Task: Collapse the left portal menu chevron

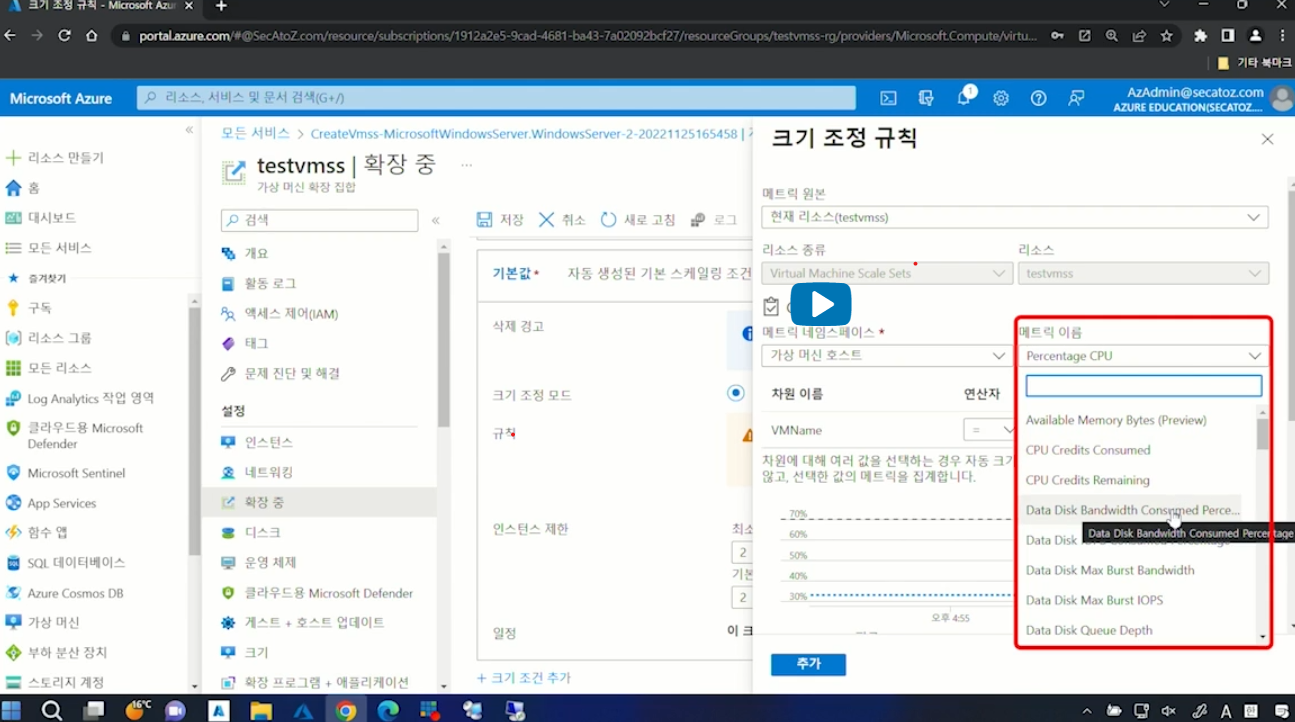Action: (189, 130)
